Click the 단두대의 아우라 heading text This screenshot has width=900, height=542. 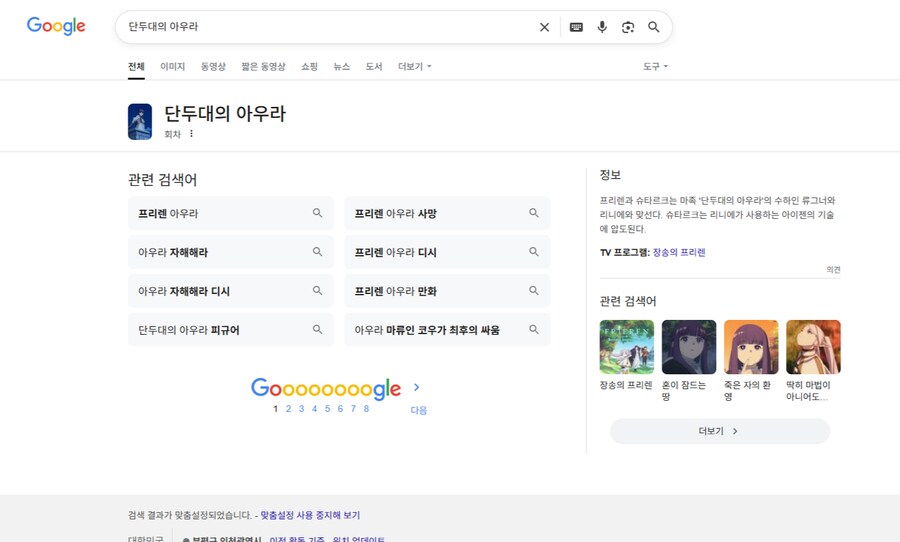tap(225, 114)
